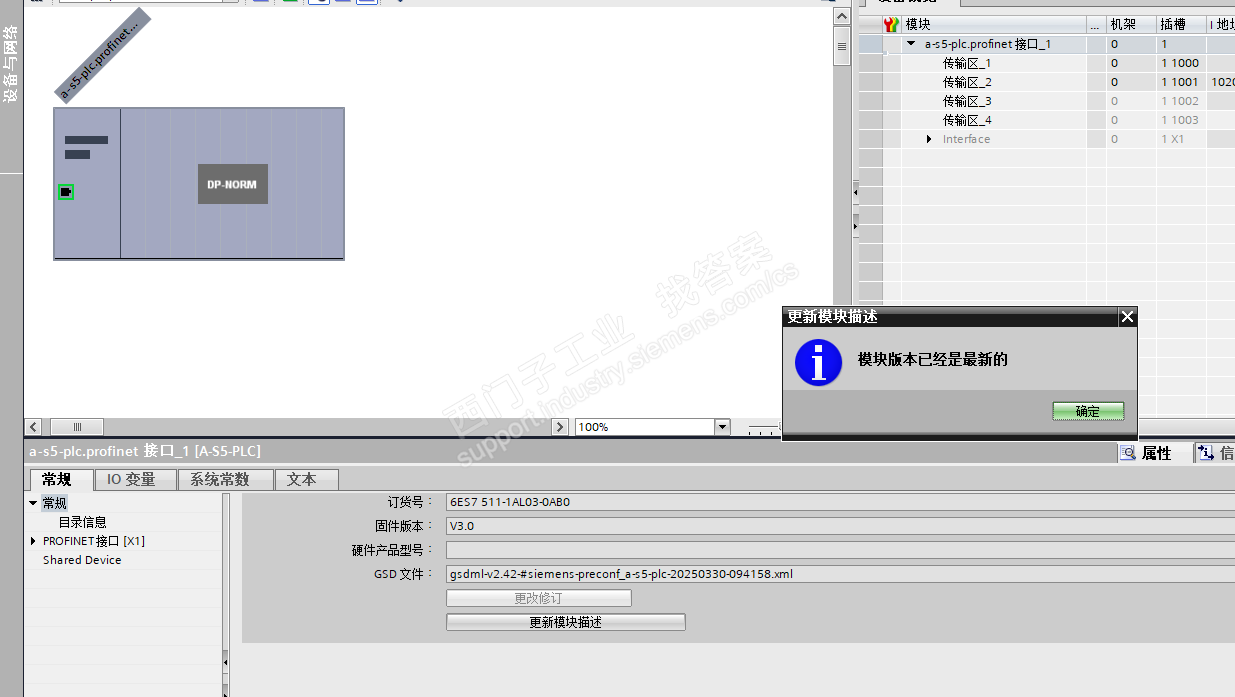Open the 100% zoom dropdown

click(723, 427)
